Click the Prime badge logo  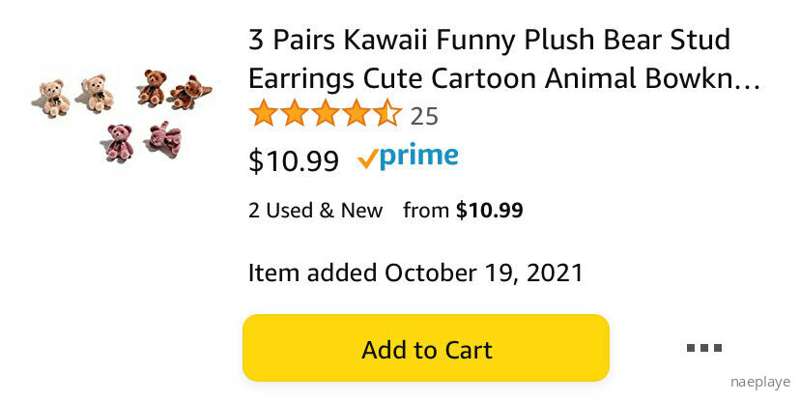click(408, 157)
